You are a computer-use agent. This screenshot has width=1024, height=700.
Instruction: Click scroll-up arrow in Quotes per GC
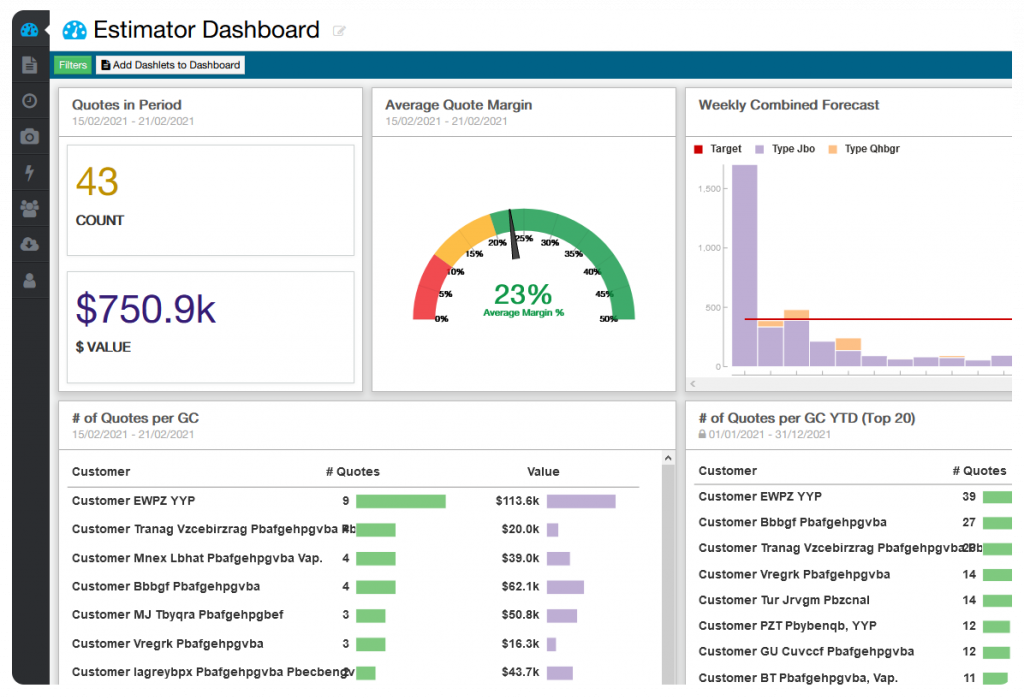pos(668,459)
